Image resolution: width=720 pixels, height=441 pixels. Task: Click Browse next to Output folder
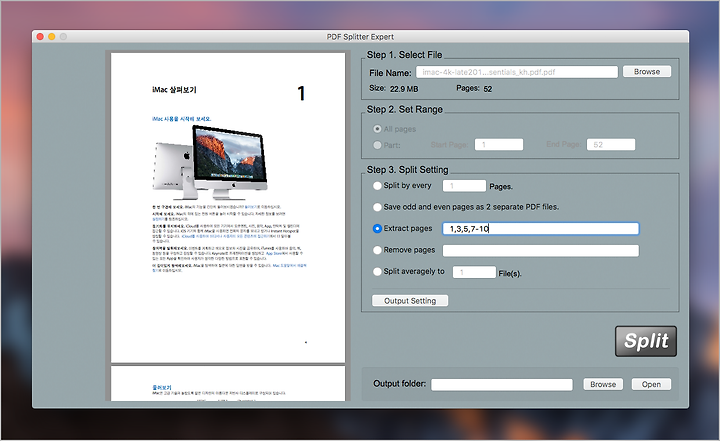603,384
